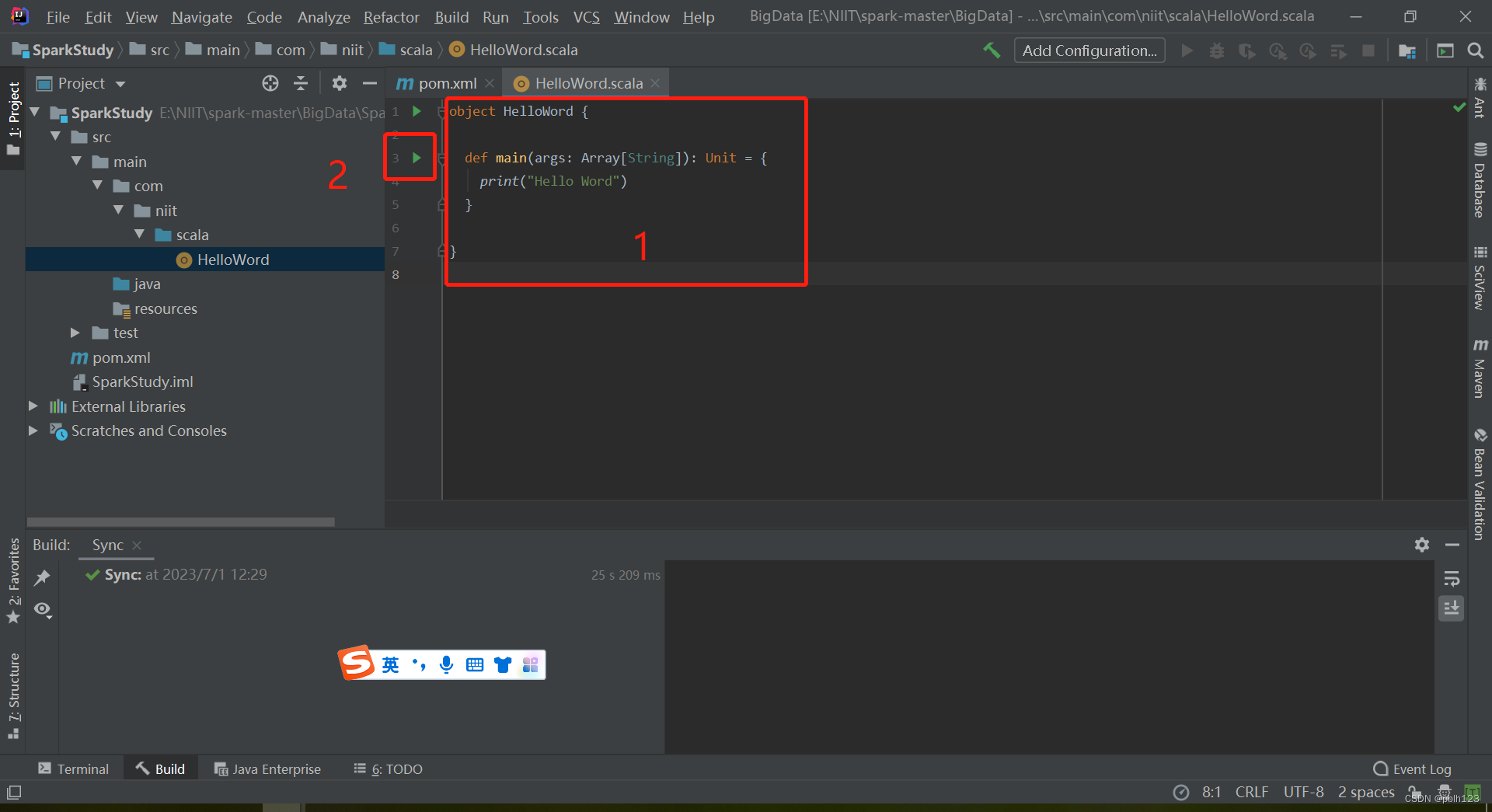1492x812 pixels.
Task: Open Java Enterprise tool window
Action: [x=267, y=768]
